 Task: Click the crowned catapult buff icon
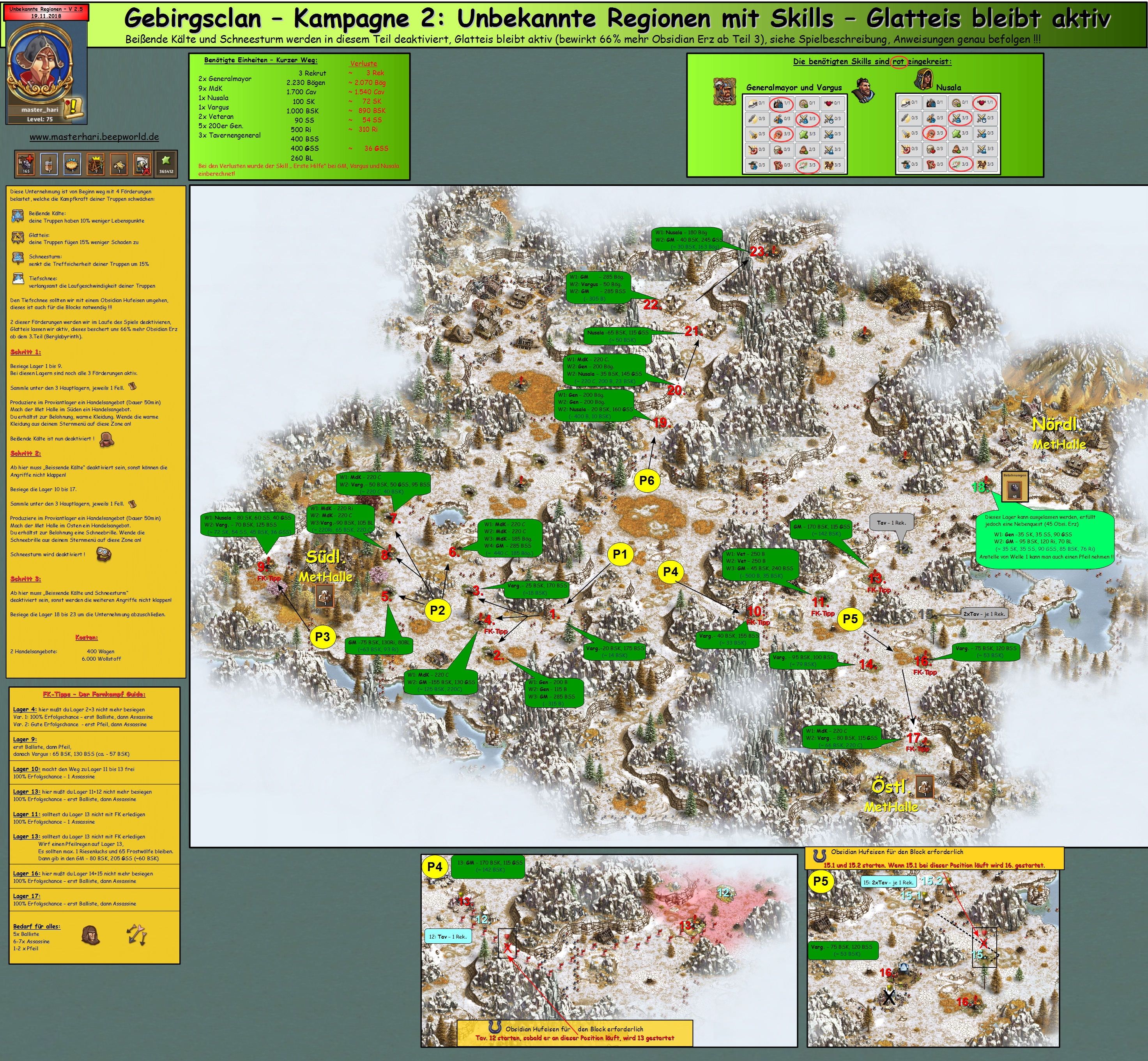96,164
